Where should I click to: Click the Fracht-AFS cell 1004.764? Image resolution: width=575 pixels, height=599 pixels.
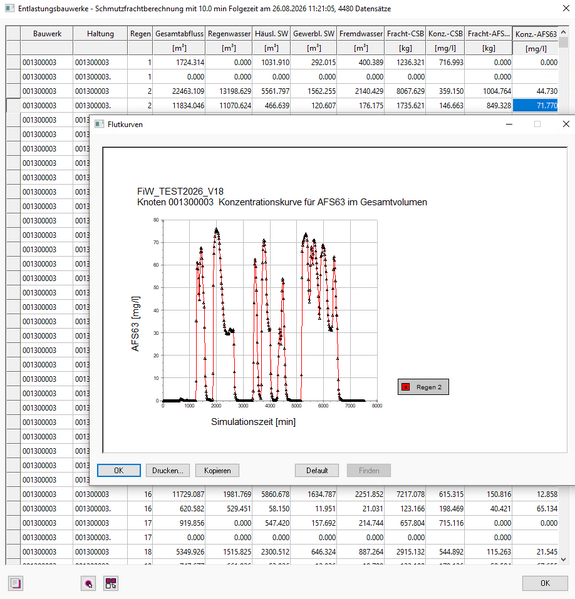point(489,91)
